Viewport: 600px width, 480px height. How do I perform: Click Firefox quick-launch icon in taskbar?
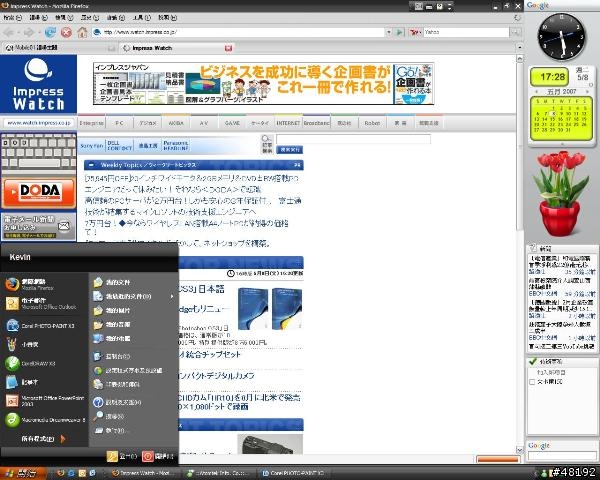(60, 473)
